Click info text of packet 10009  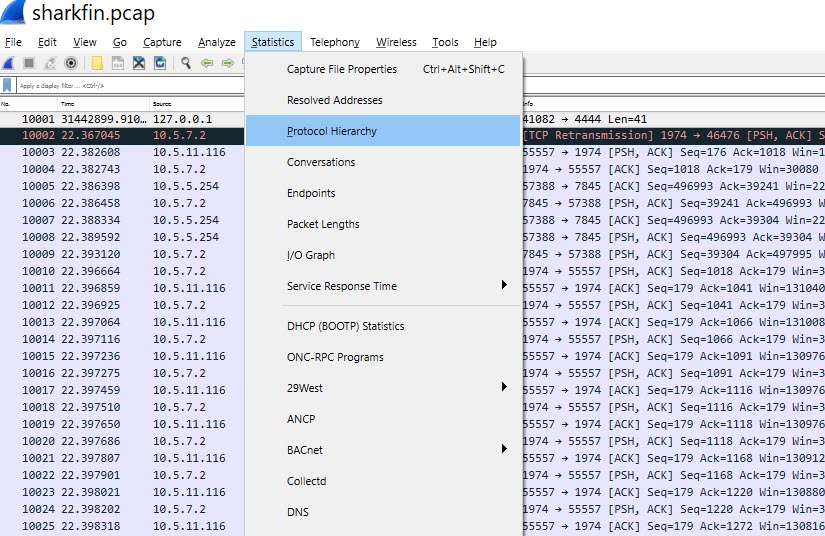click(673, 254)
